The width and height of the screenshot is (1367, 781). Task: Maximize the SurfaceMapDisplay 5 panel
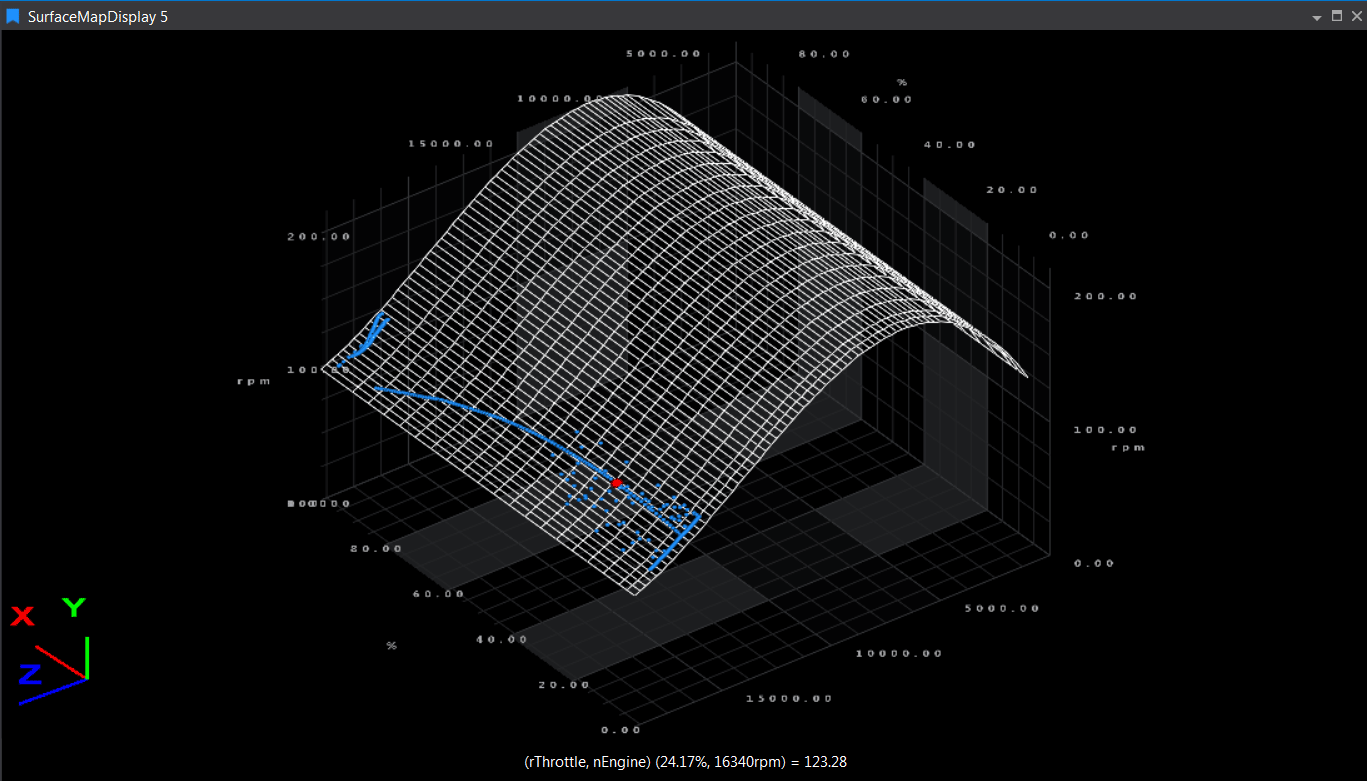pos(1337,16)
